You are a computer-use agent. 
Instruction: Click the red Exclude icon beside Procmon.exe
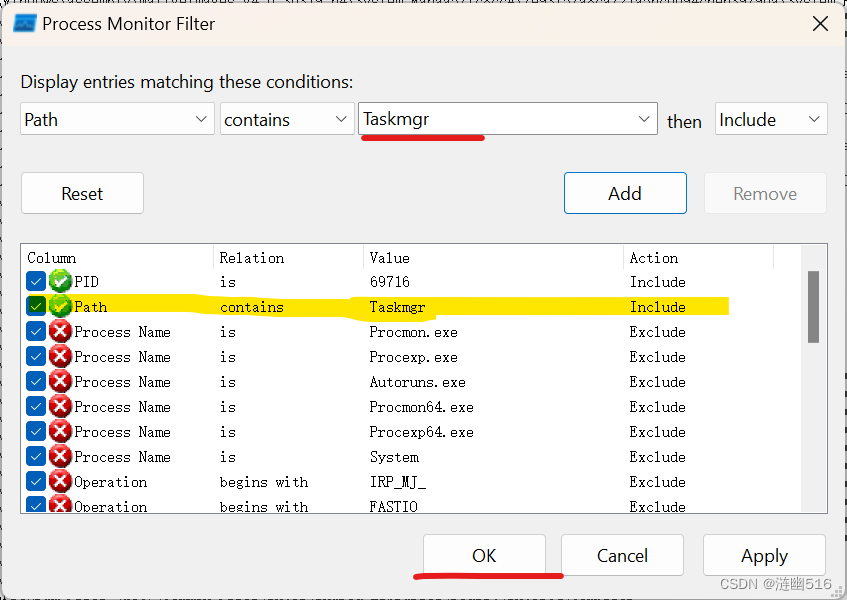59,331
